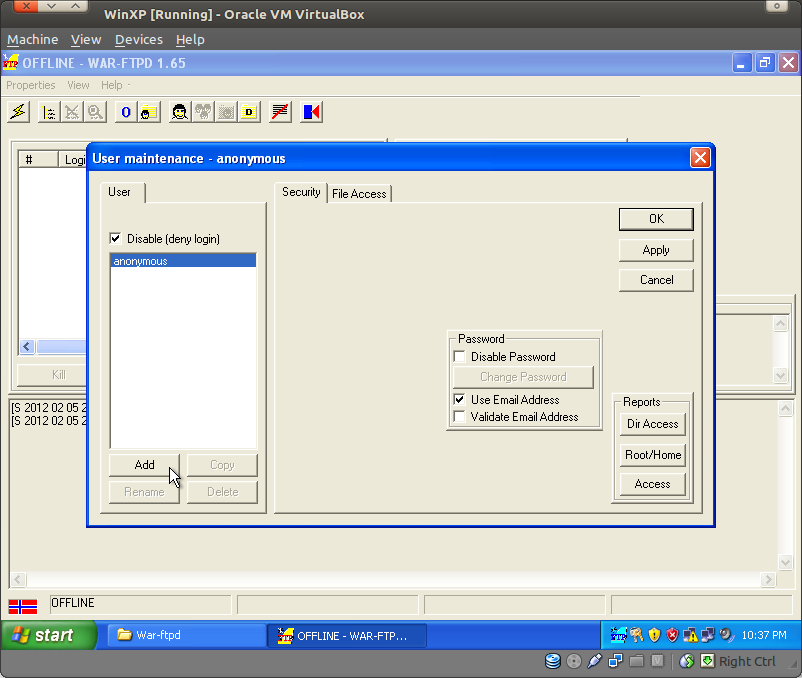
Task: Enable the Validate Email Address checkbox
Action: pos(459,417)
